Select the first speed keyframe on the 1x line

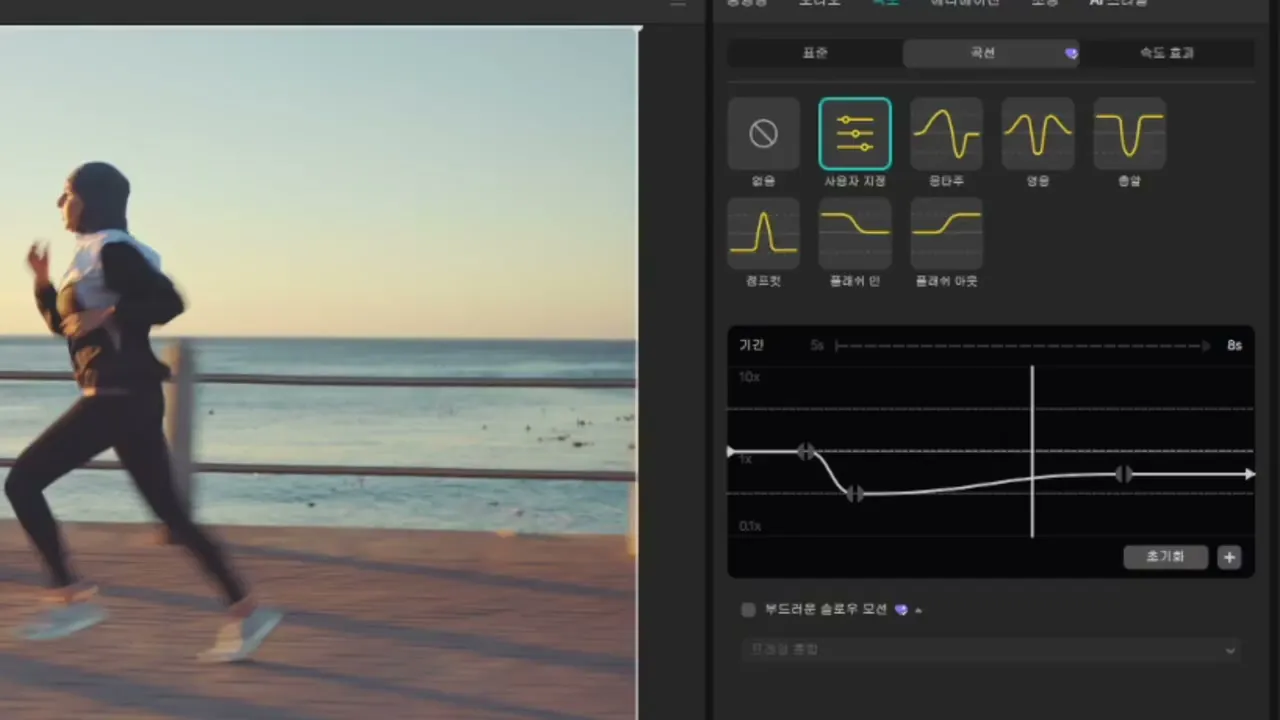pos(806,452)
